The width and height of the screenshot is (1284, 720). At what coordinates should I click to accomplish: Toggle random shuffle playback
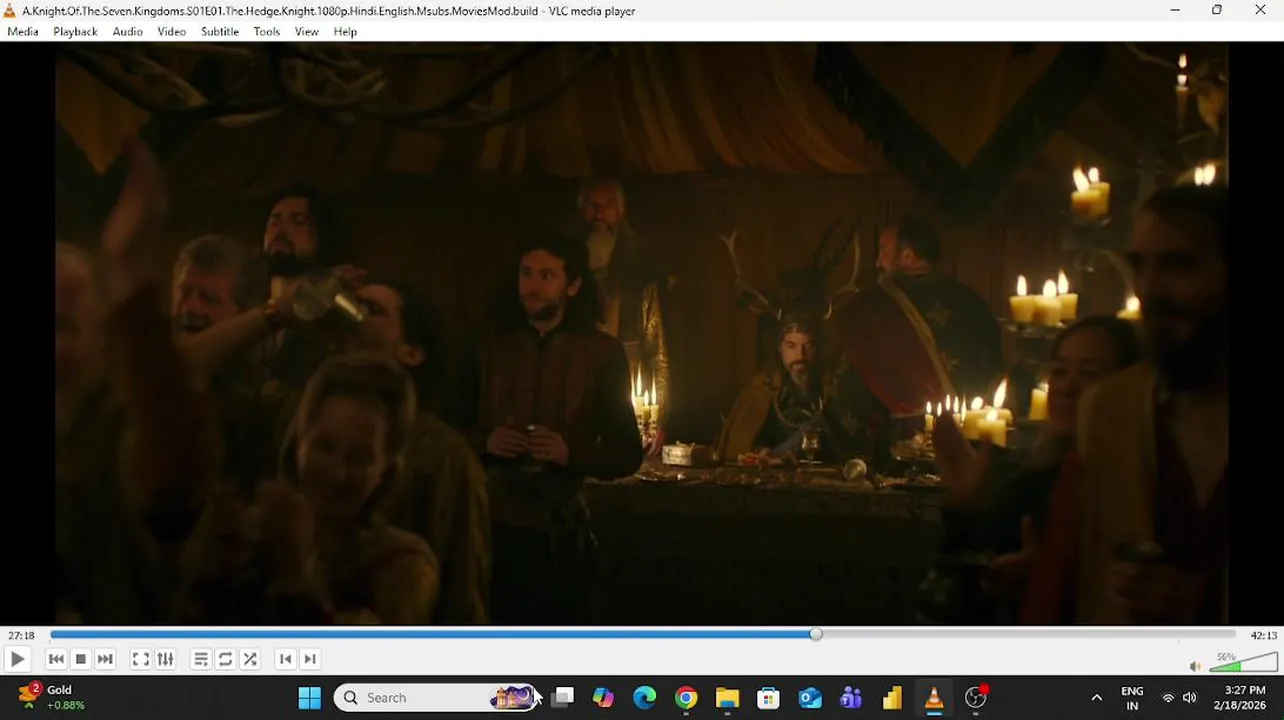(x=250, y=659)
